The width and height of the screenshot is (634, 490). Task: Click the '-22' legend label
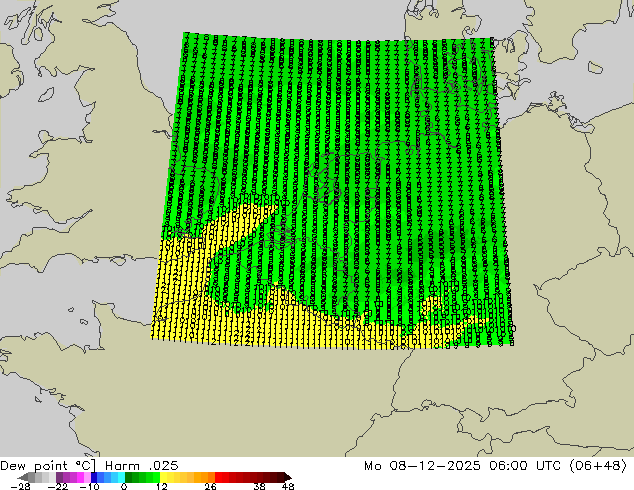pyautogui.click(x=57, y=486)
